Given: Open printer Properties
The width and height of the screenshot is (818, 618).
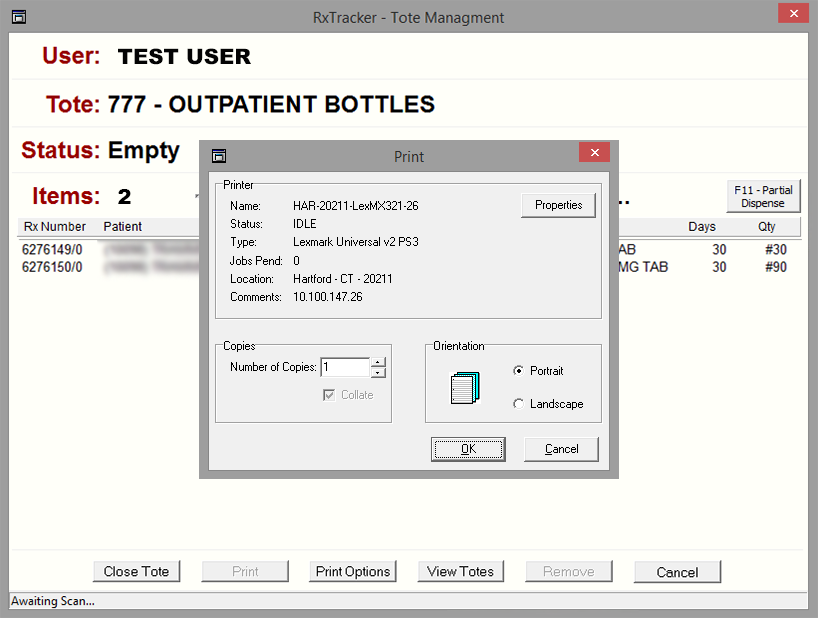Looking at the screenshot, I should 558,205.
